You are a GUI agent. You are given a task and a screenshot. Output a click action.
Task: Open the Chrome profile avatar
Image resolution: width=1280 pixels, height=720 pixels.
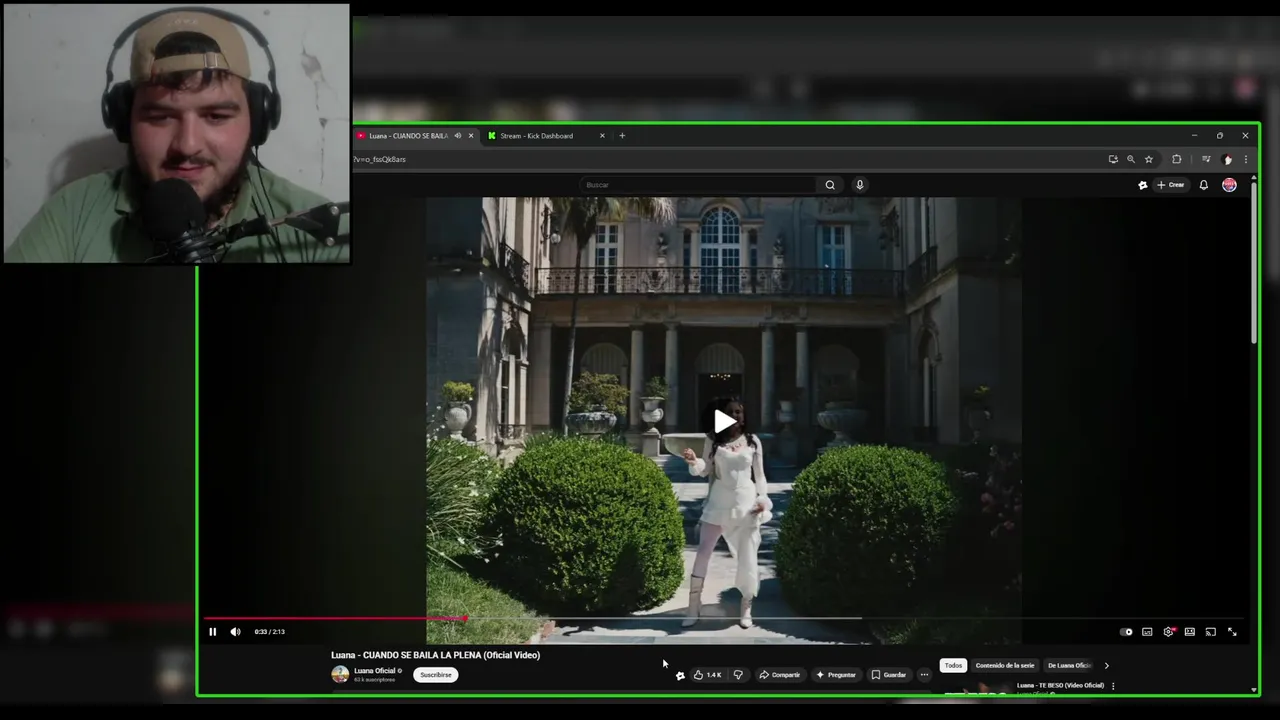point(1228,159)
